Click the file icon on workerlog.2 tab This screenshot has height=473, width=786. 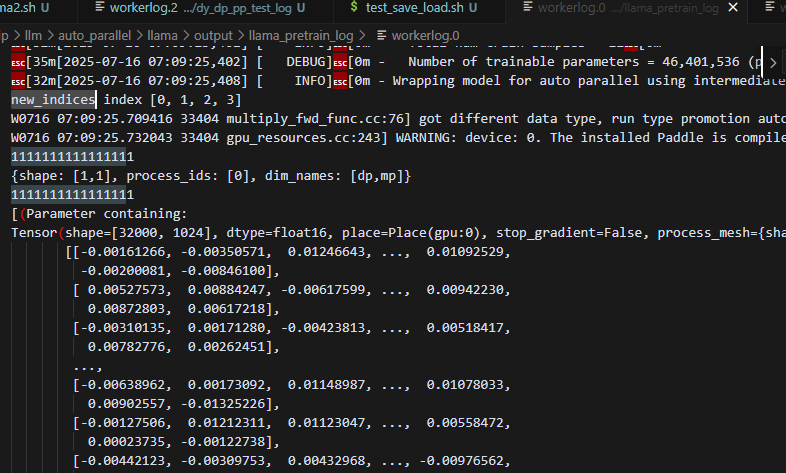click(100, 8)
